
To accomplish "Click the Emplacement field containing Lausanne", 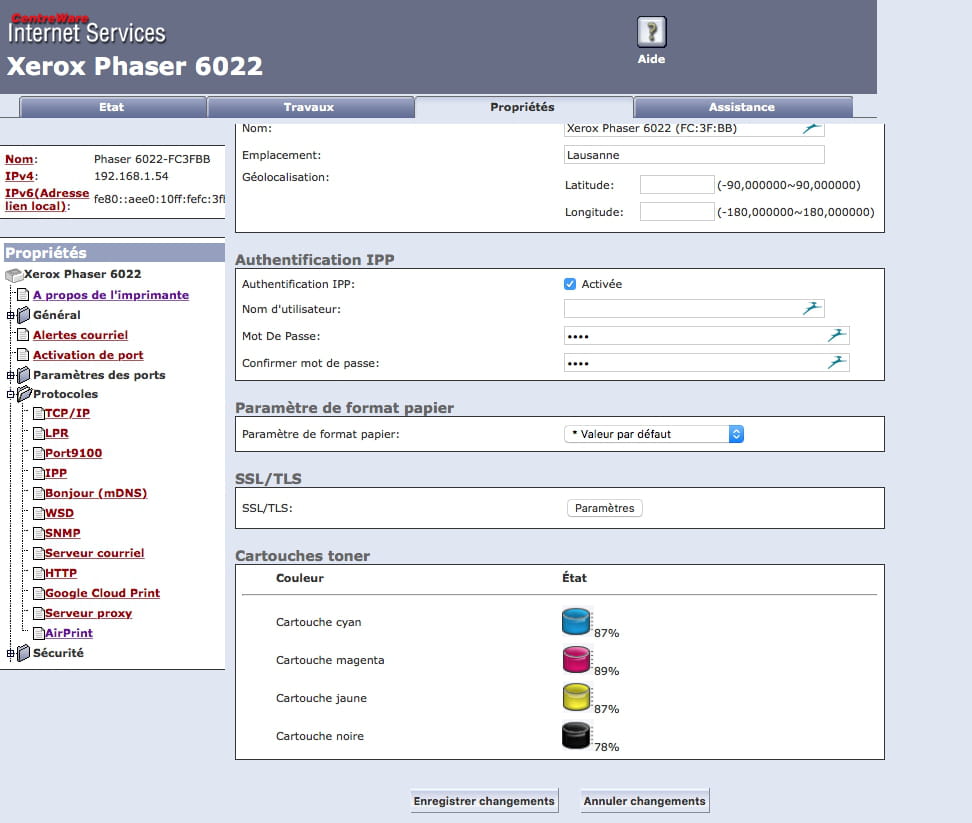I will click(x=694, y=155).
